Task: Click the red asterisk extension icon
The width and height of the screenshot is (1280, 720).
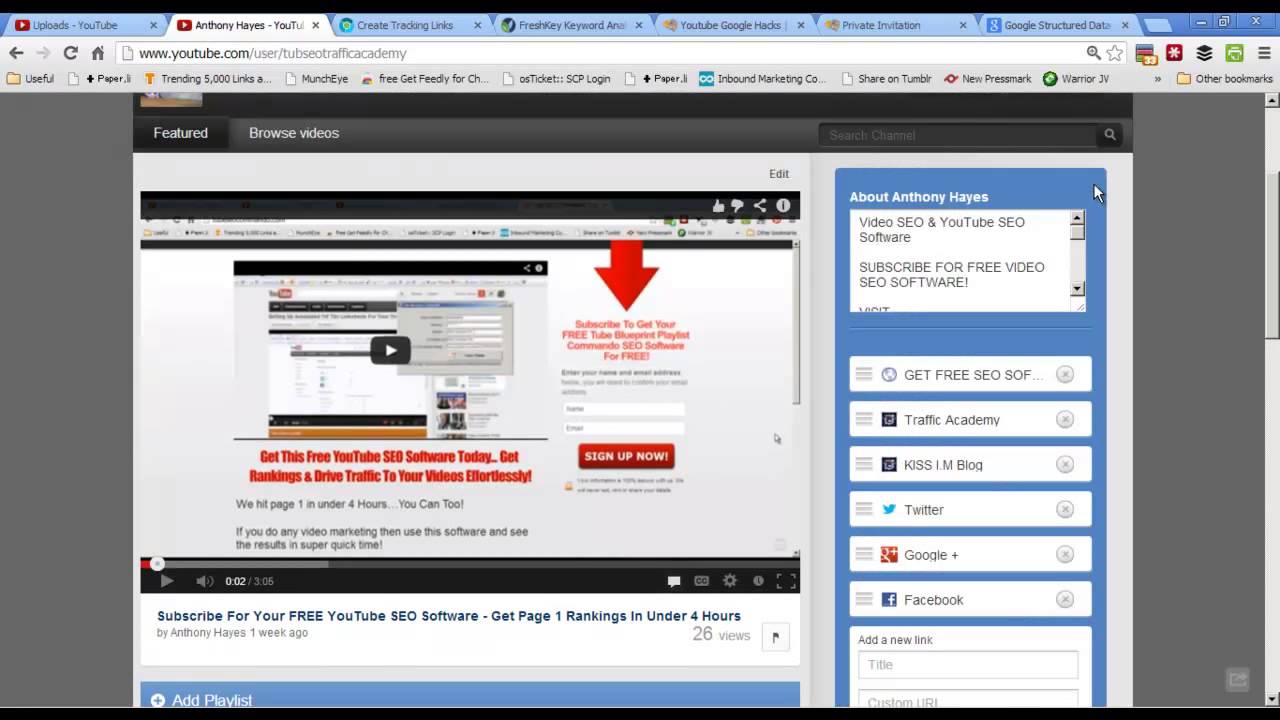Action: click(1175, 53)
